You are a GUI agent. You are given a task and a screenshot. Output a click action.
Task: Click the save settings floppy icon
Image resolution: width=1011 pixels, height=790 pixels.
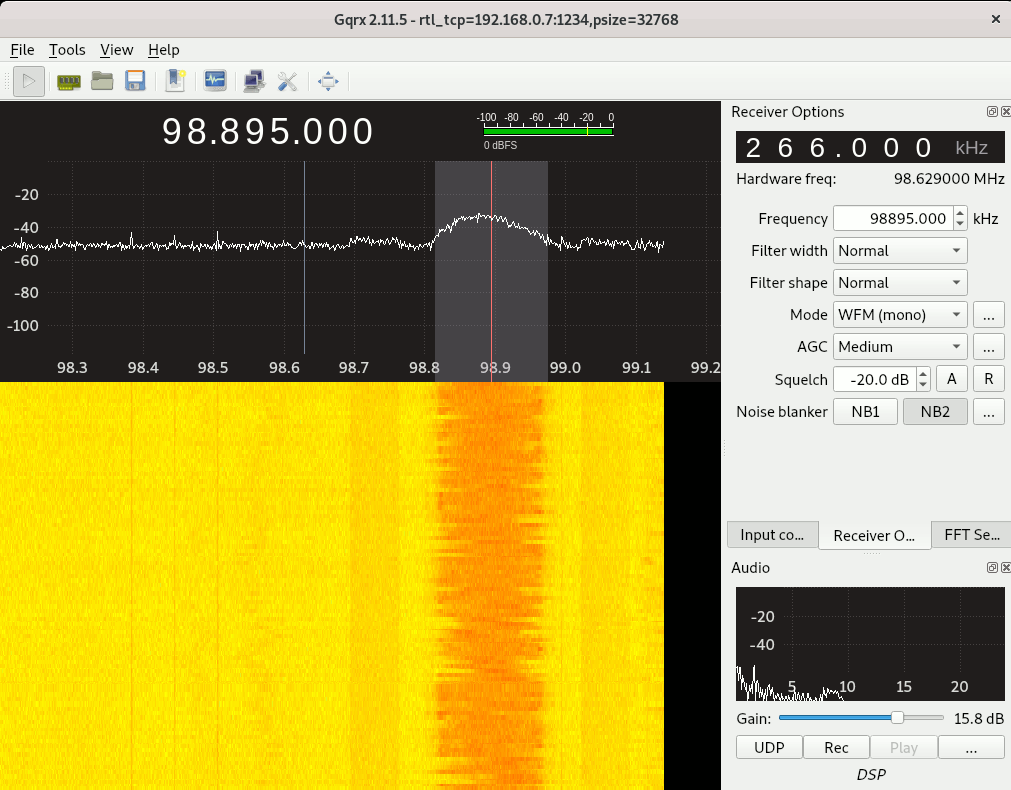[135, 81]
